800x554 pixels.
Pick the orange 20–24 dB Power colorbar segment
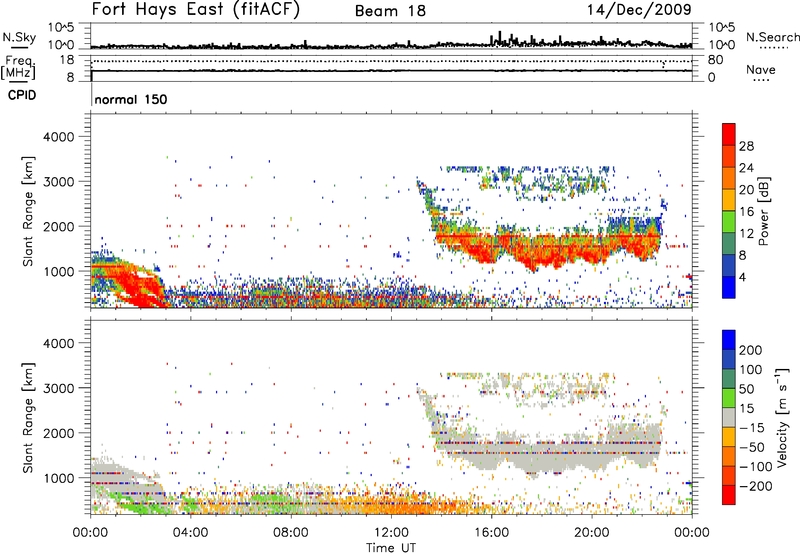pos(729,179)
